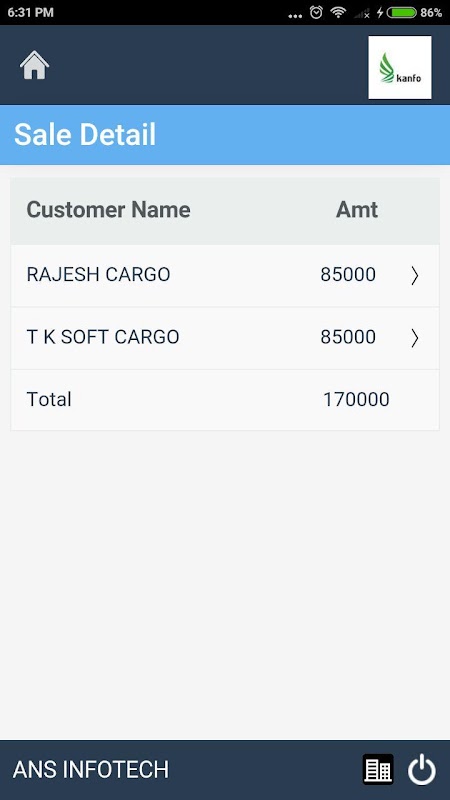The image size is (450, 800).
Task: Tap the battery indicator icon
Action: tap(402, 12)
